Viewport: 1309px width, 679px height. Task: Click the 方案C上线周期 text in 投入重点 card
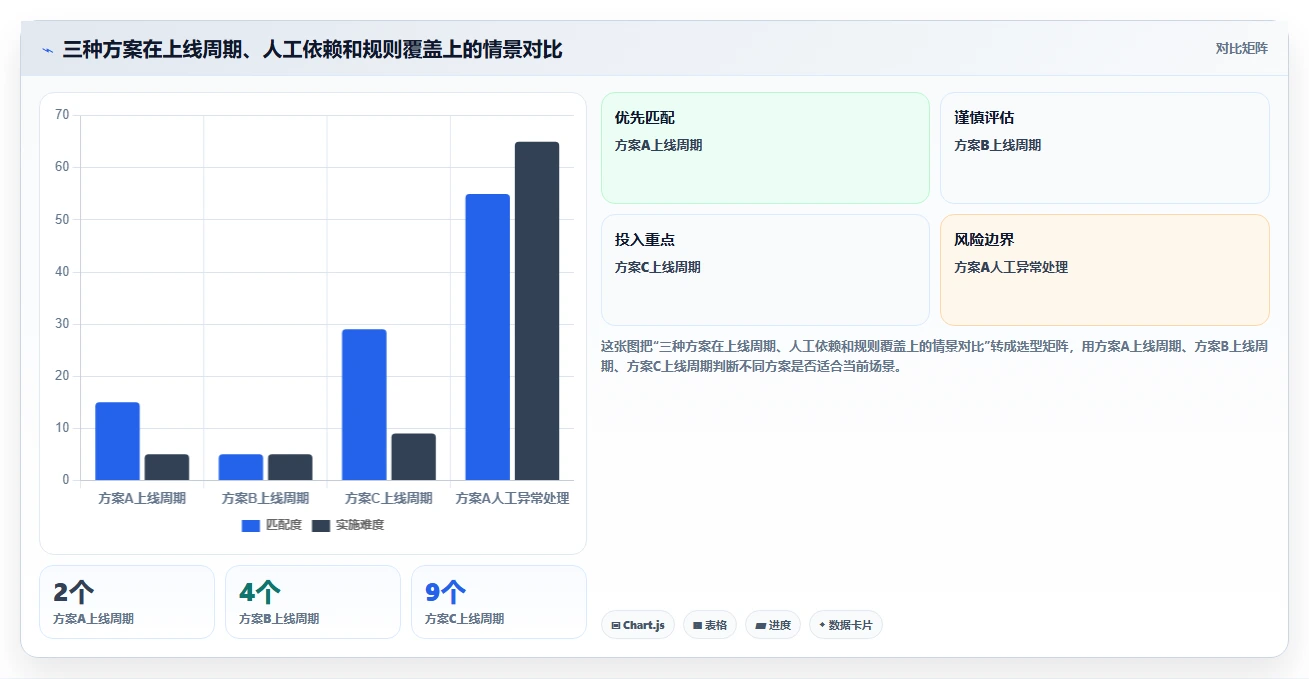pos(658,267)
